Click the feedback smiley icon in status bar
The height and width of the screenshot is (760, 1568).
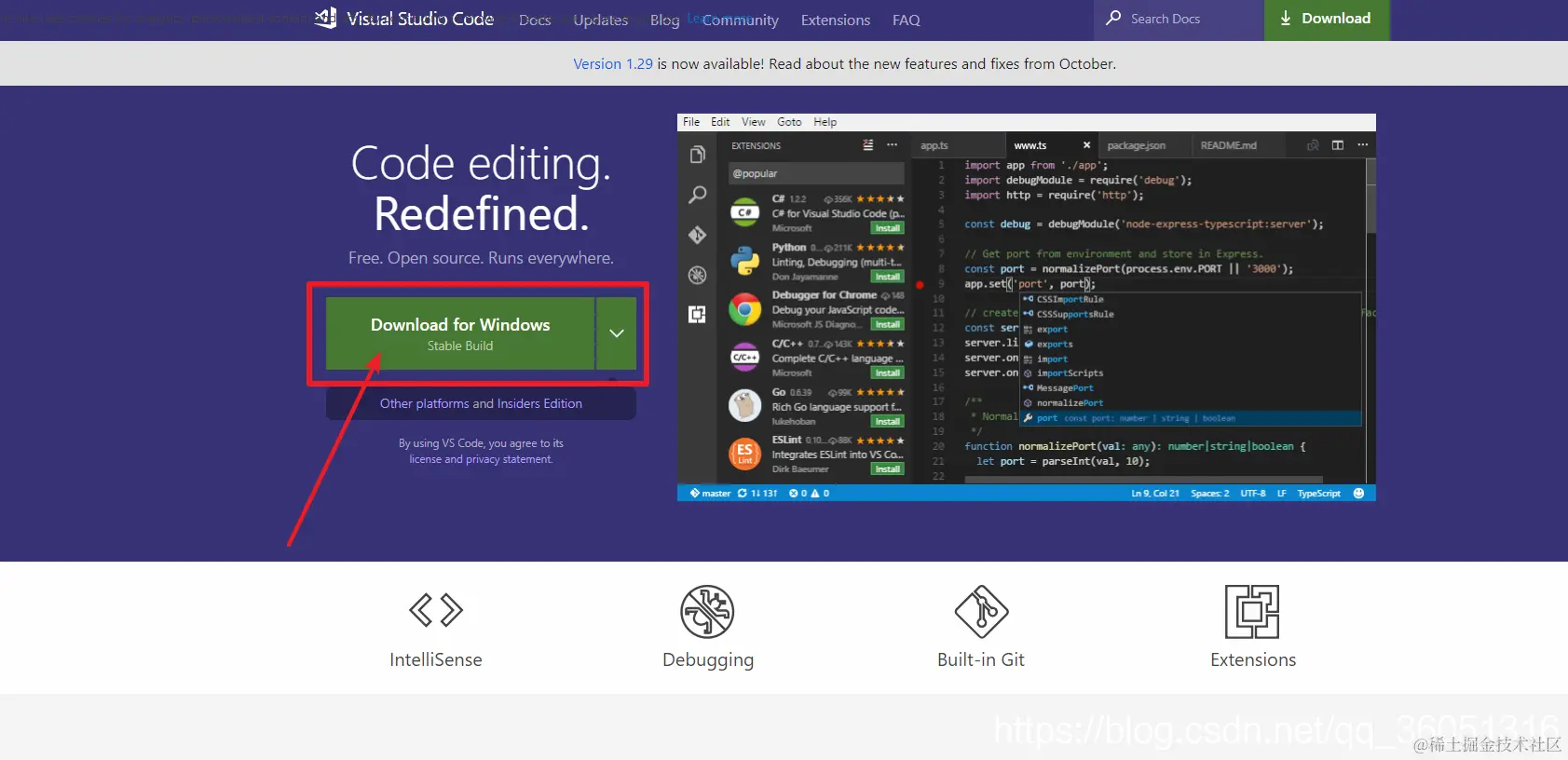[x=1358, y=494]
